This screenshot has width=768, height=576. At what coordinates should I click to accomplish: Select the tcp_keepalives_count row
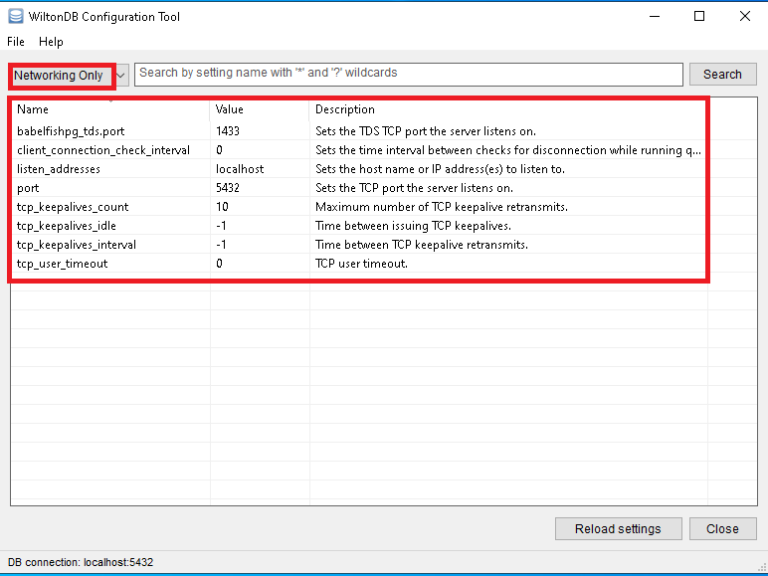click(73, 207)
